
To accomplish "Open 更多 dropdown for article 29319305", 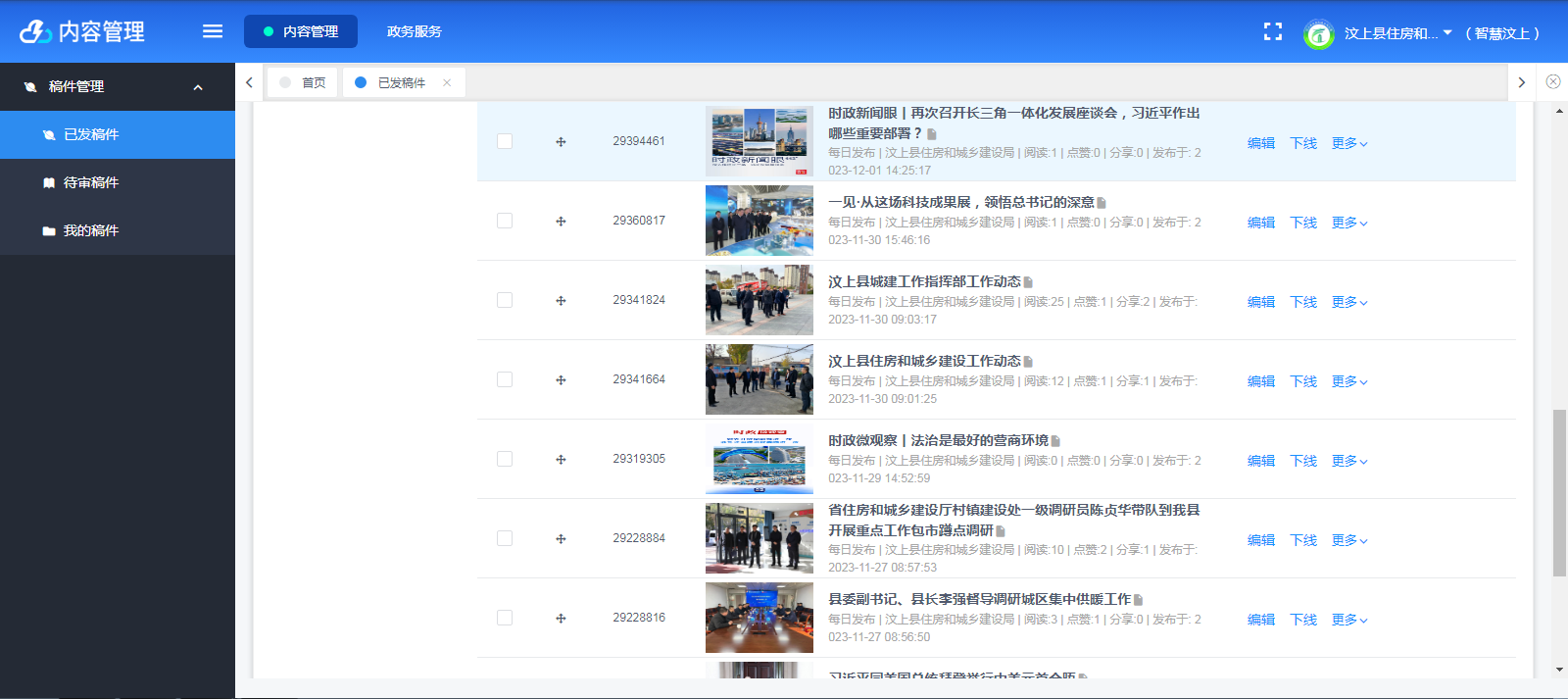I will [1349, 461].
